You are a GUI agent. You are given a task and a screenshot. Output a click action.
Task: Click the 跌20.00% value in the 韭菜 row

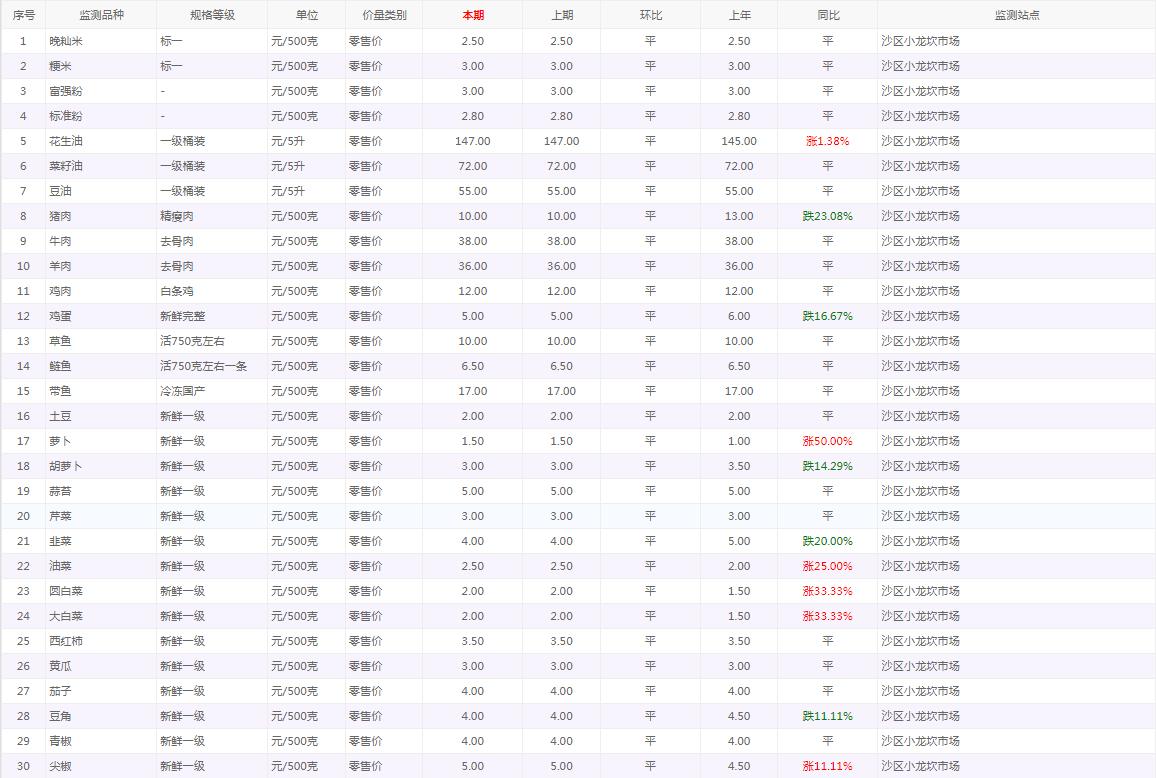(827, 541)
